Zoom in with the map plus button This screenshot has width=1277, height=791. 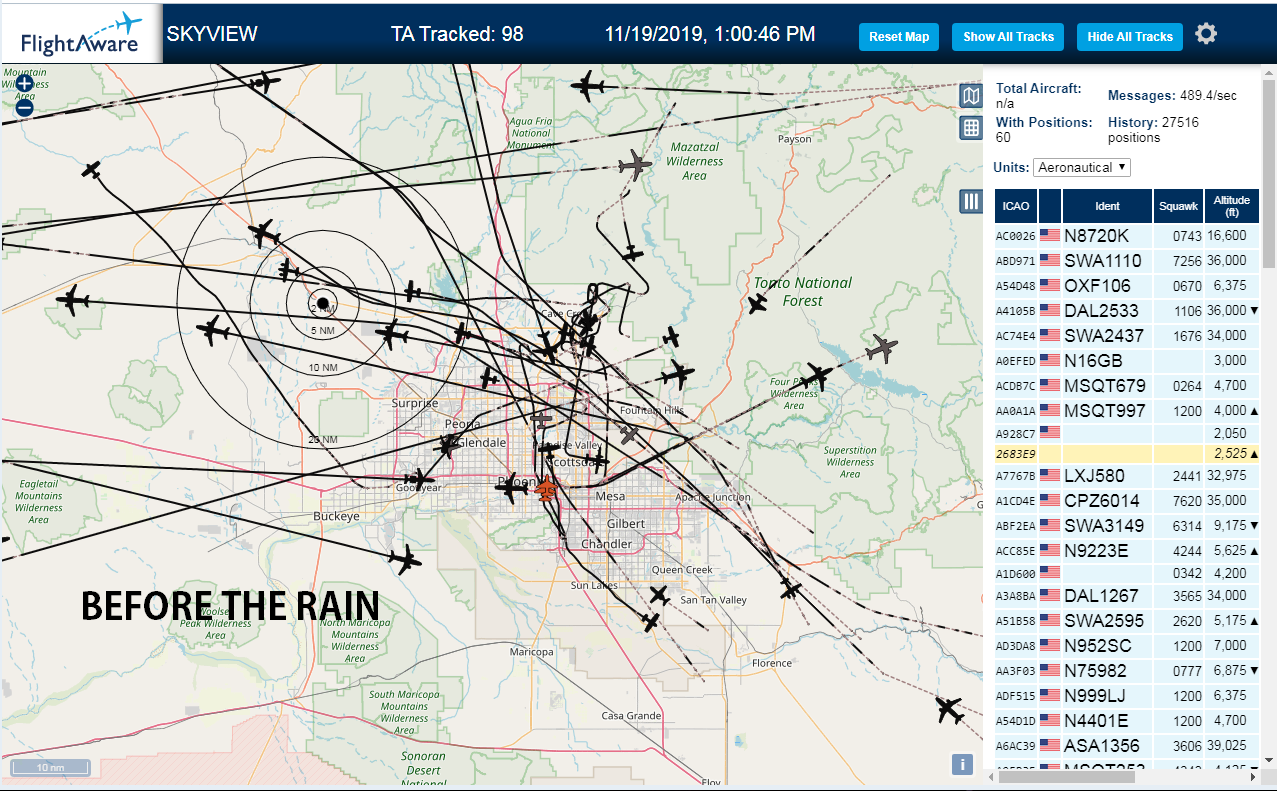25,85
